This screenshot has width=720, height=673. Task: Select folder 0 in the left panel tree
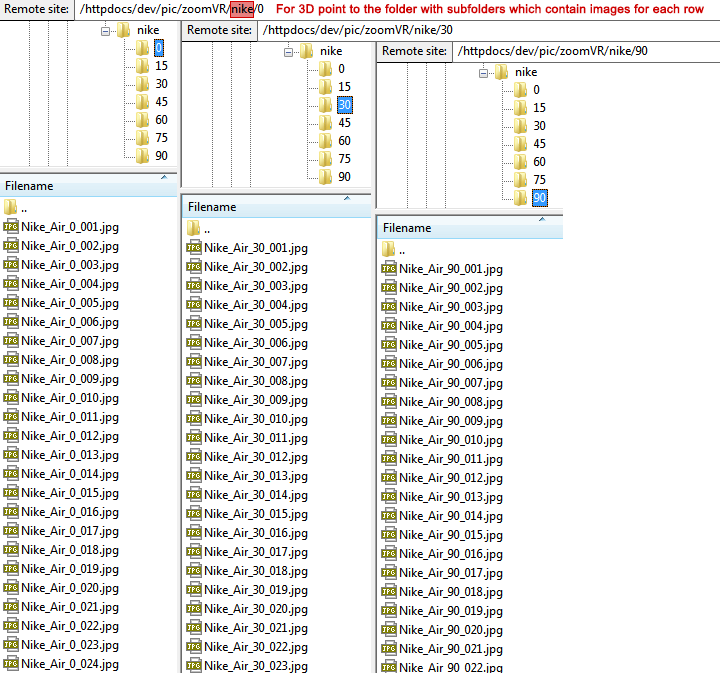click(158, 48)
